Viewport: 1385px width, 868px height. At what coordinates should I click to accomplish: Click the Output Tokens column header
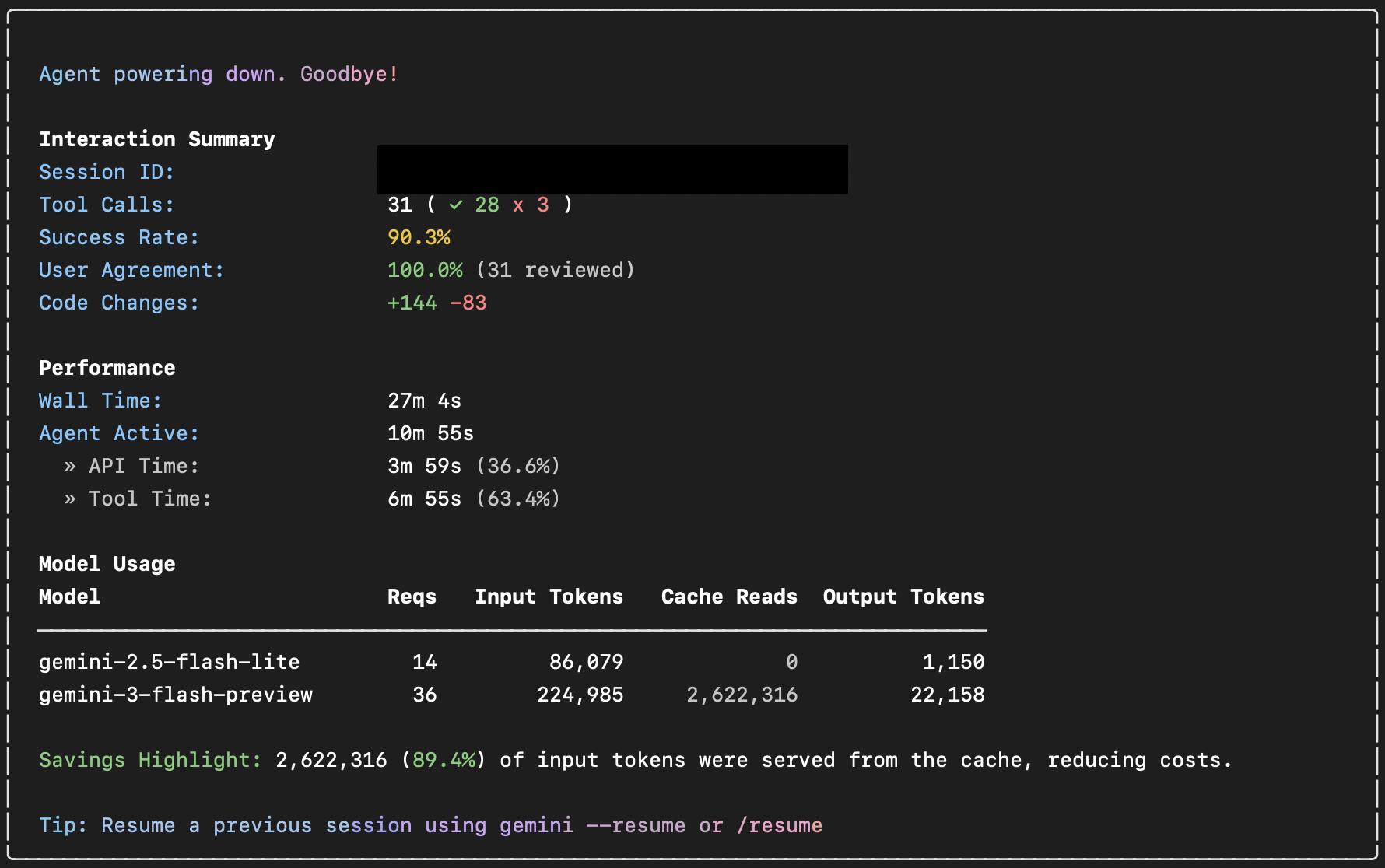point(903,597)
